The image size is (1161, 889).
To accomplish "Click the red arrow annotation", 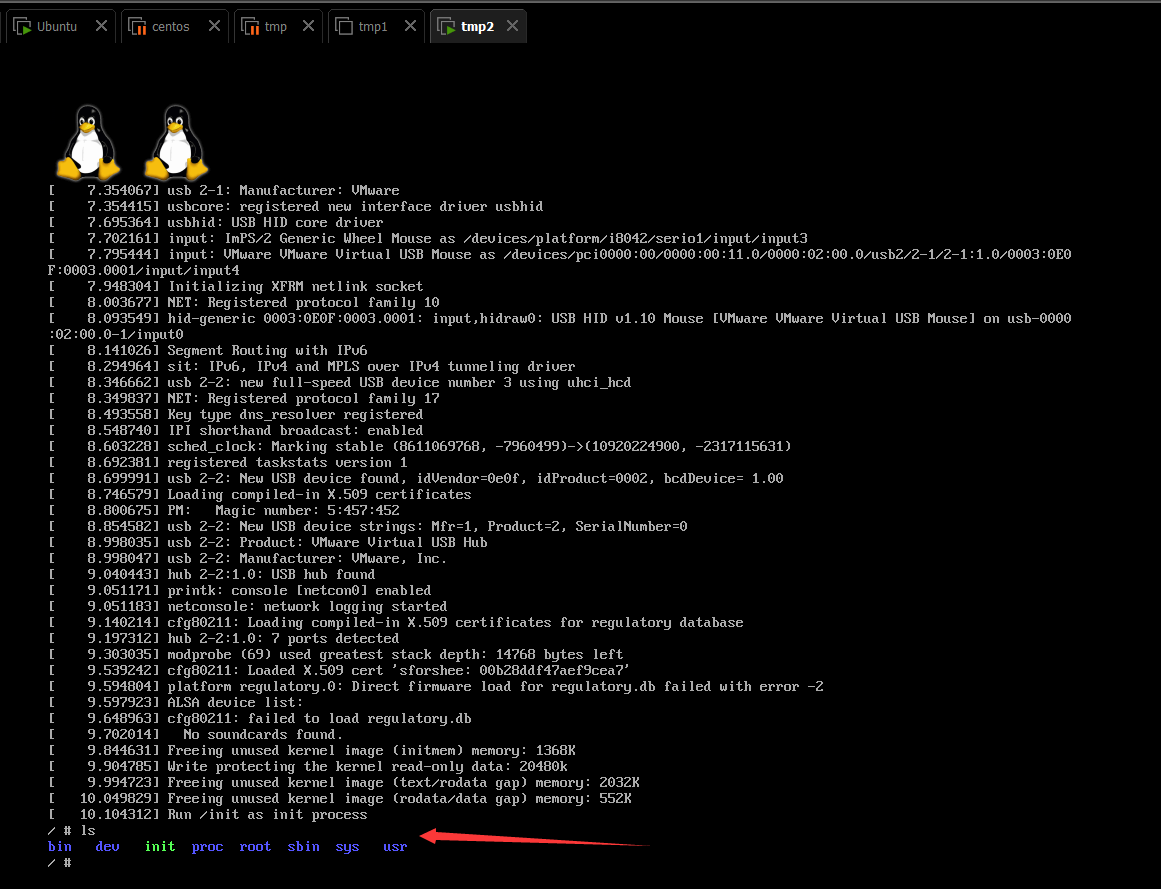I will (x=535, y=838).
